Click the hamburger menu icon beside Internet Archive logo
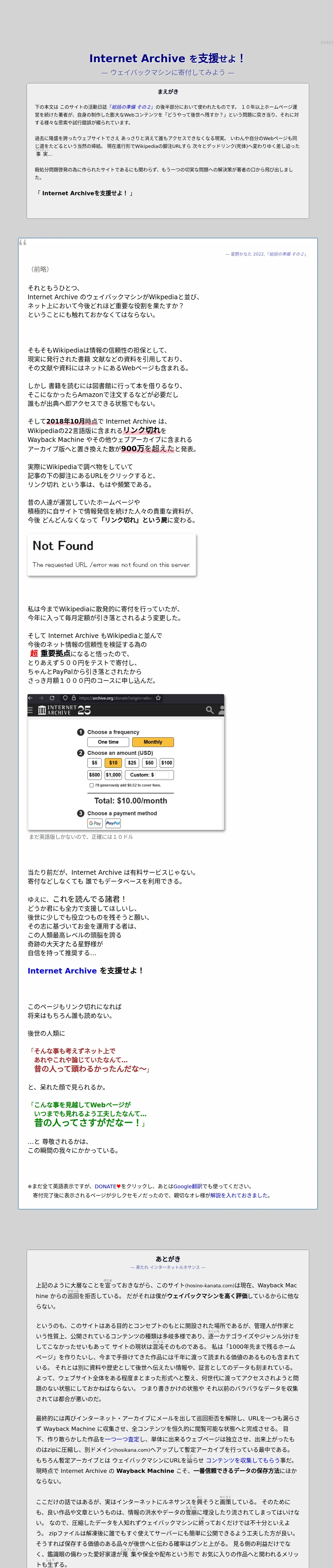The height and width of the screenshot is (1568, 333). (x=30, y=710)
